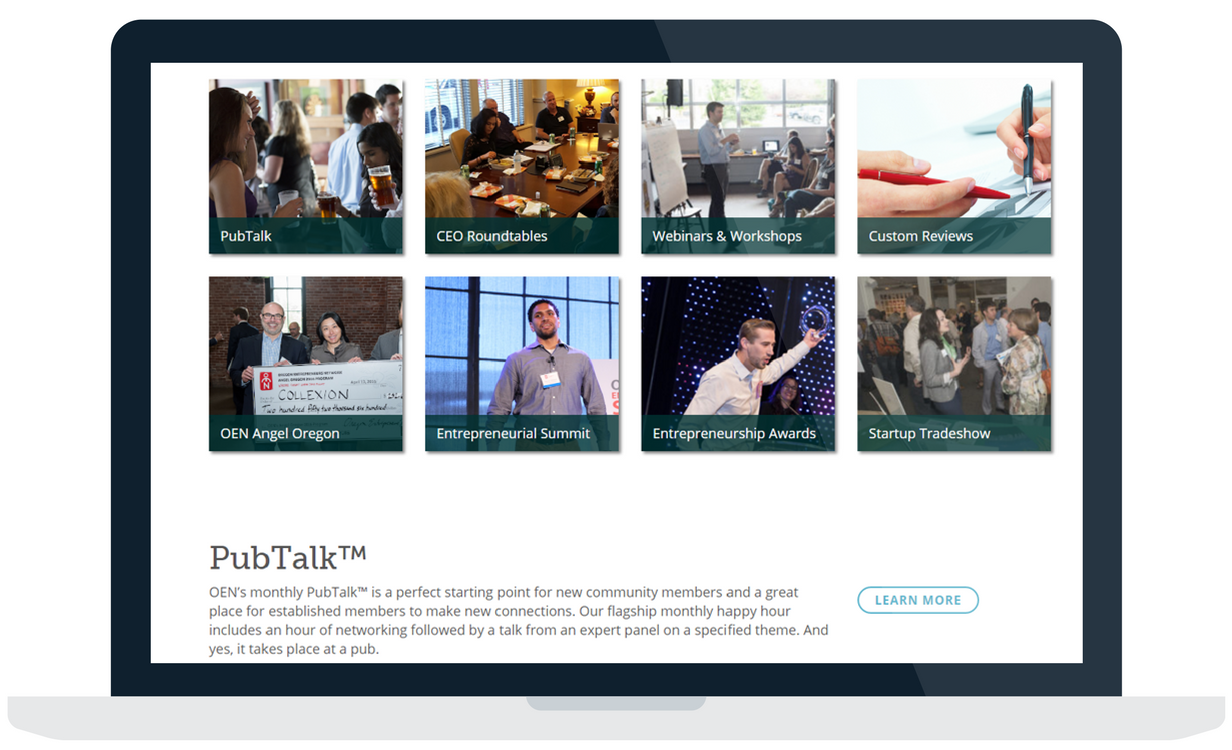
Task: Open the Startup Tradeshow photo tile
Action: [954, 364]
